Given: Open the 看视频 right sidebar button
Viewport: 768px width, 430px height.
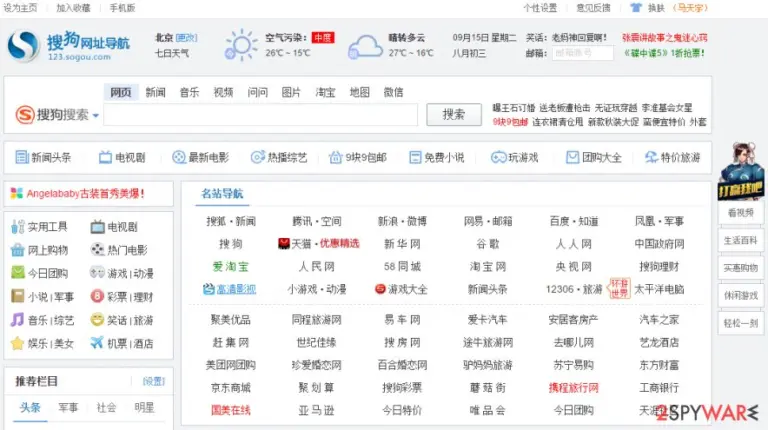Looking at the screenshot, I should (741, 213).
